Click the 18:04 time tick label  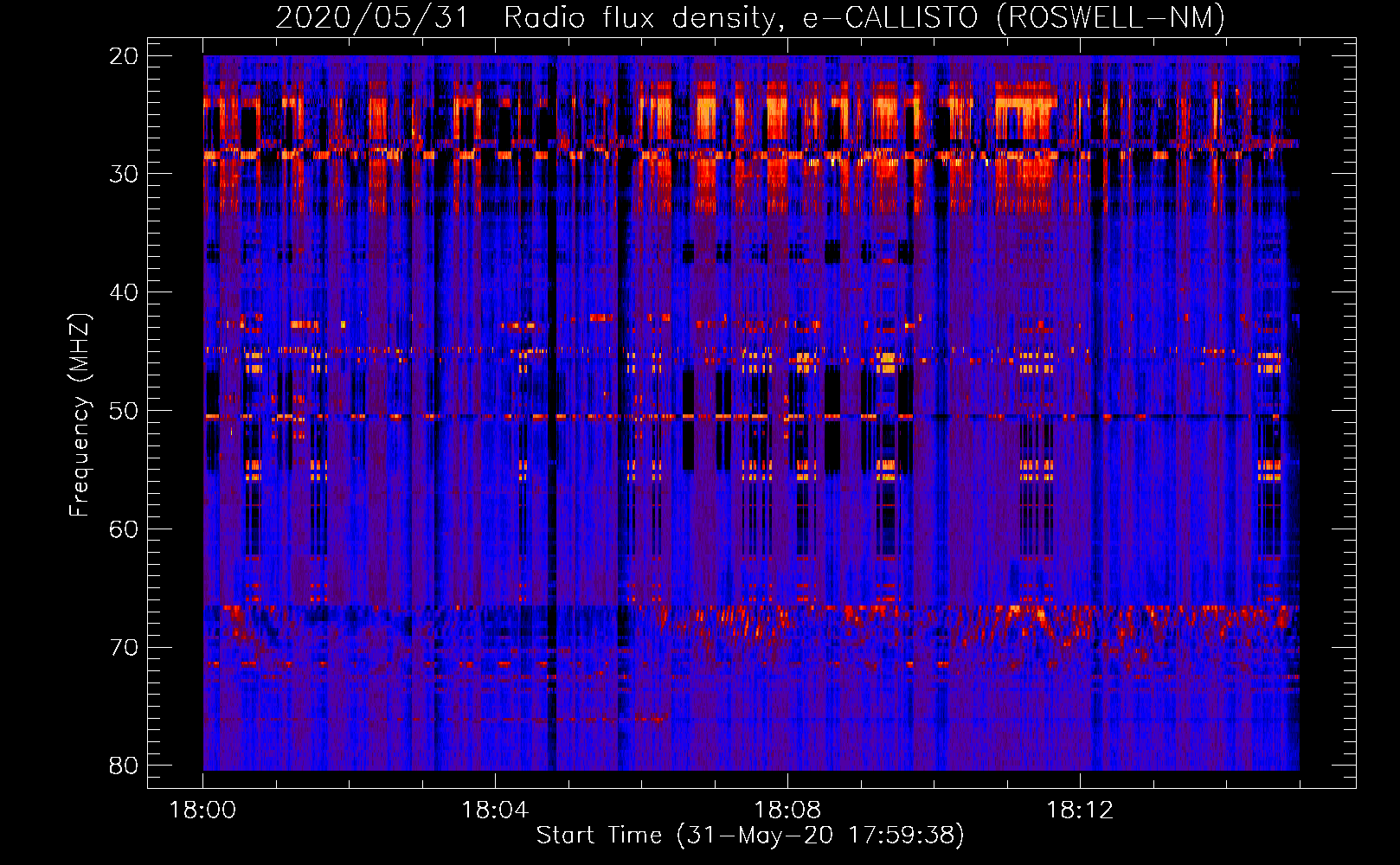click(x=495, y=811)
